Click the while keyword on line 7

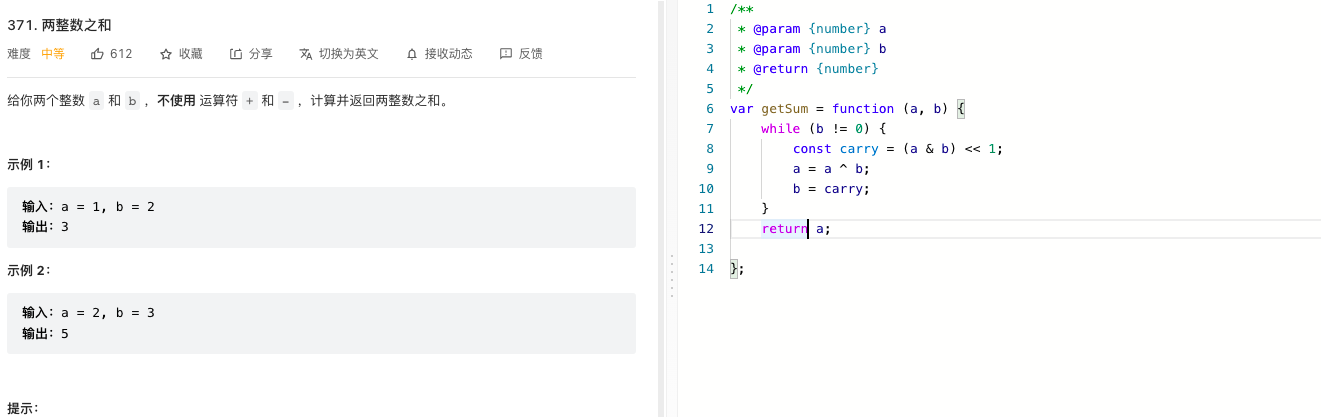coord(781,129)
